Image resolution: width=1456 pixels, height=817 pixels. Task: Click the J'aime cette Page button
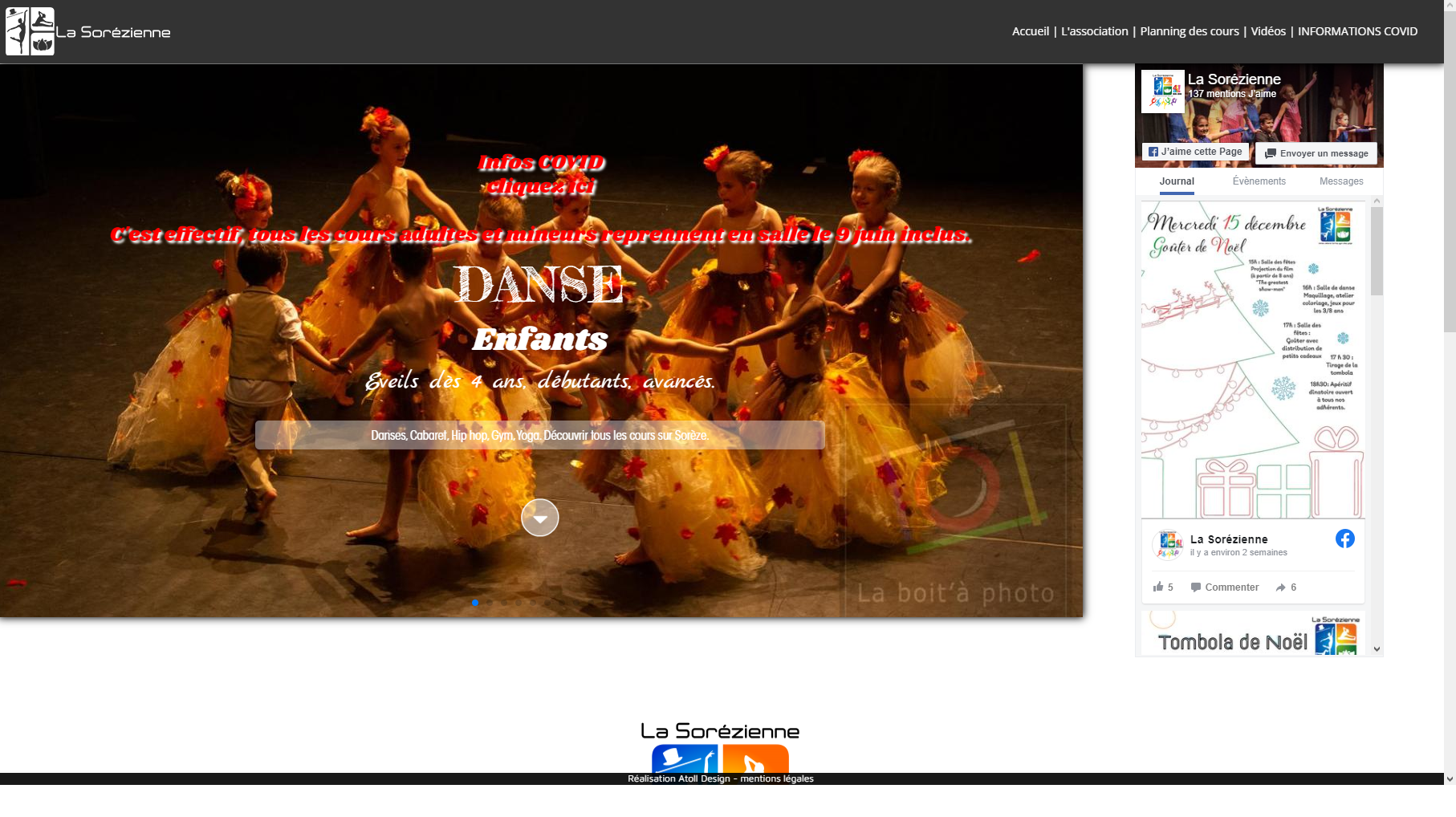pos(1194,151)
